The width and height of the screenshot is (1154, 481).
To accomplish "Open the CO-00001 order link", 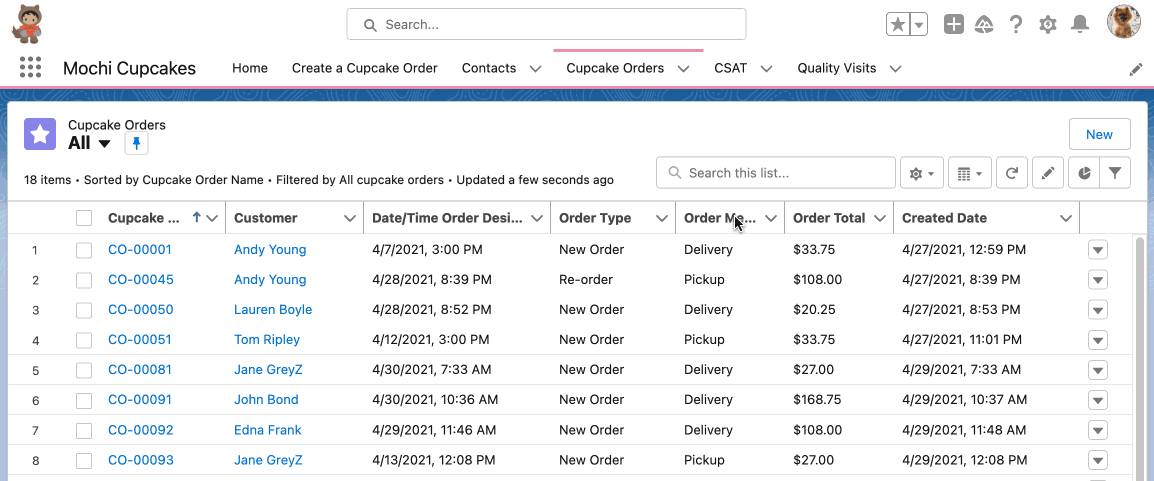I will (140, 250).
